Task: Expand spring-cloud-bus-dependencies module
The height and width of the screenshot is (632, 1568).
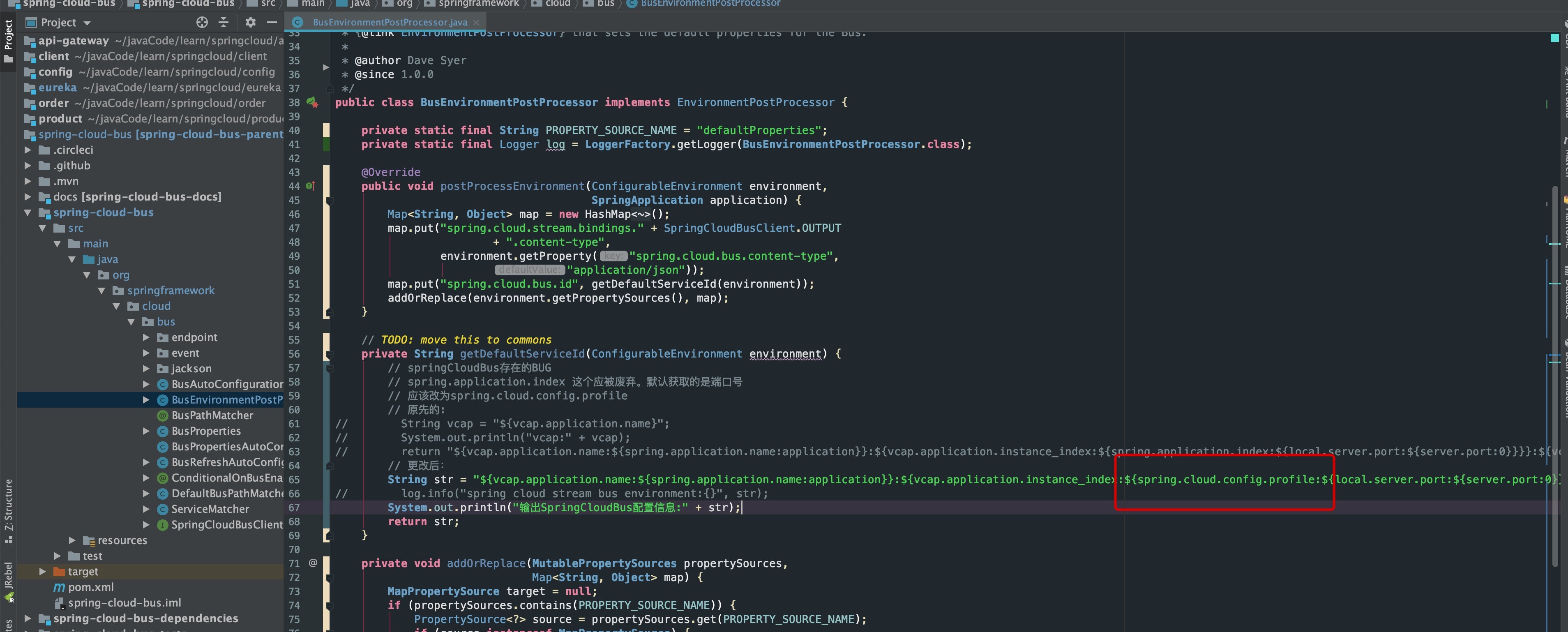Action: pos(28,618)
